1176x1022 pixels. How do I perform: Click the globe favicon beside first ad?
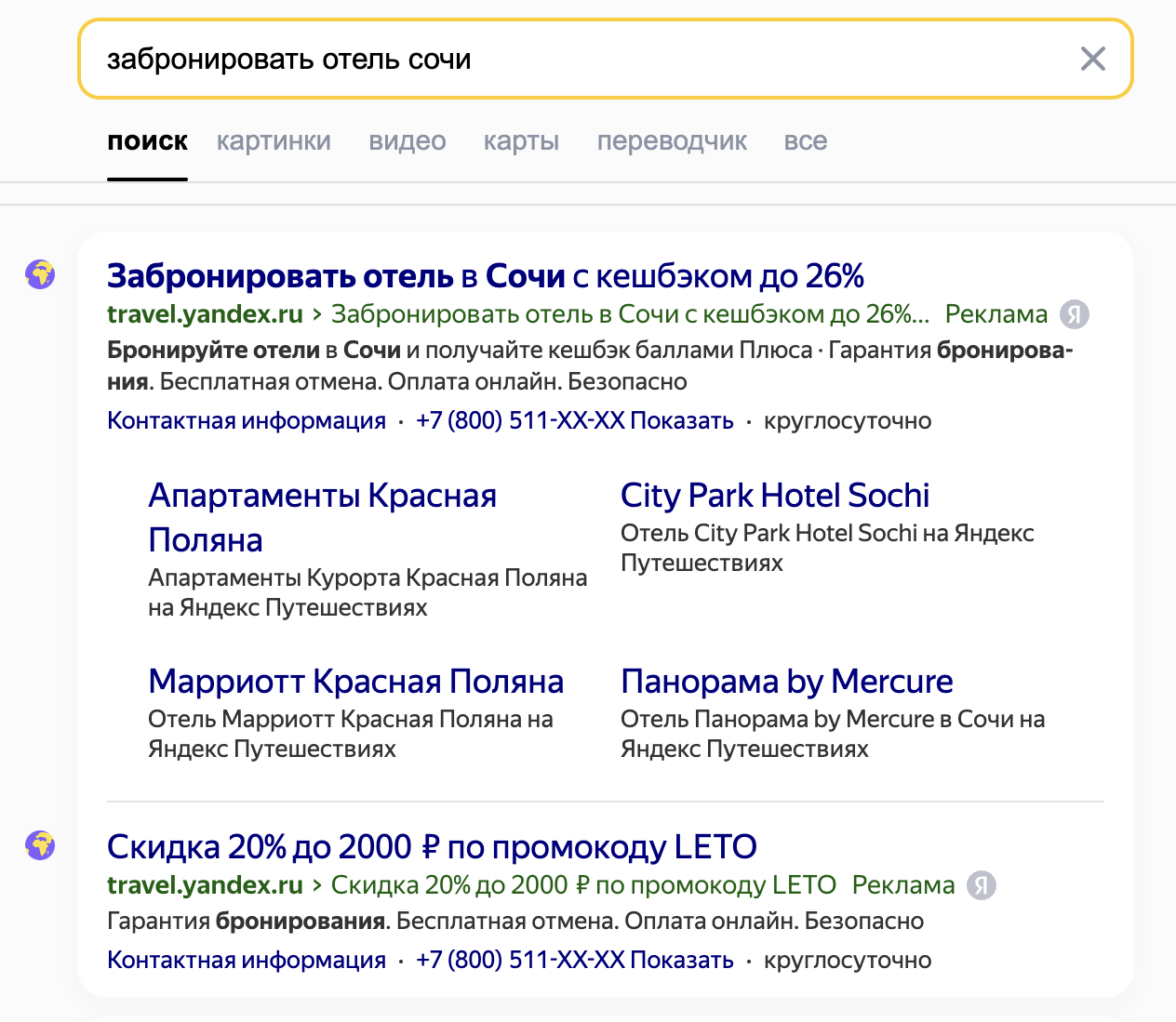tap(40, 274)
